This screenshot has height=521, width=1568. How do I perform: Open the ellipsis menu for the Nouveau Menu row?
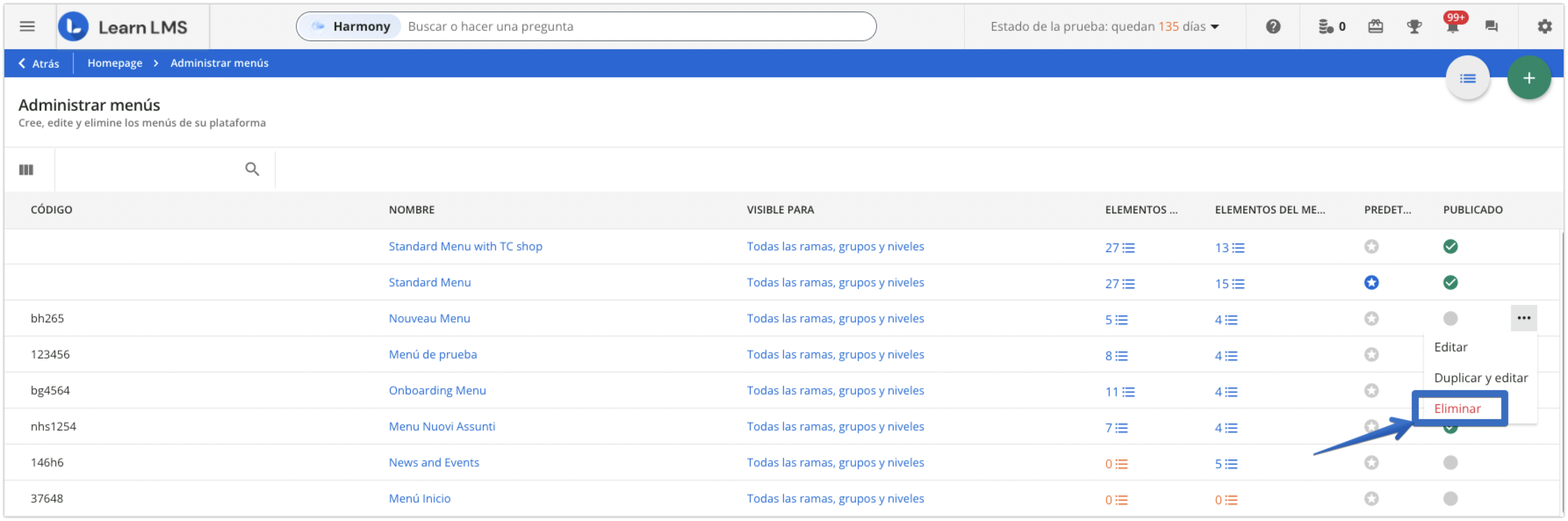pos(1523,318)
